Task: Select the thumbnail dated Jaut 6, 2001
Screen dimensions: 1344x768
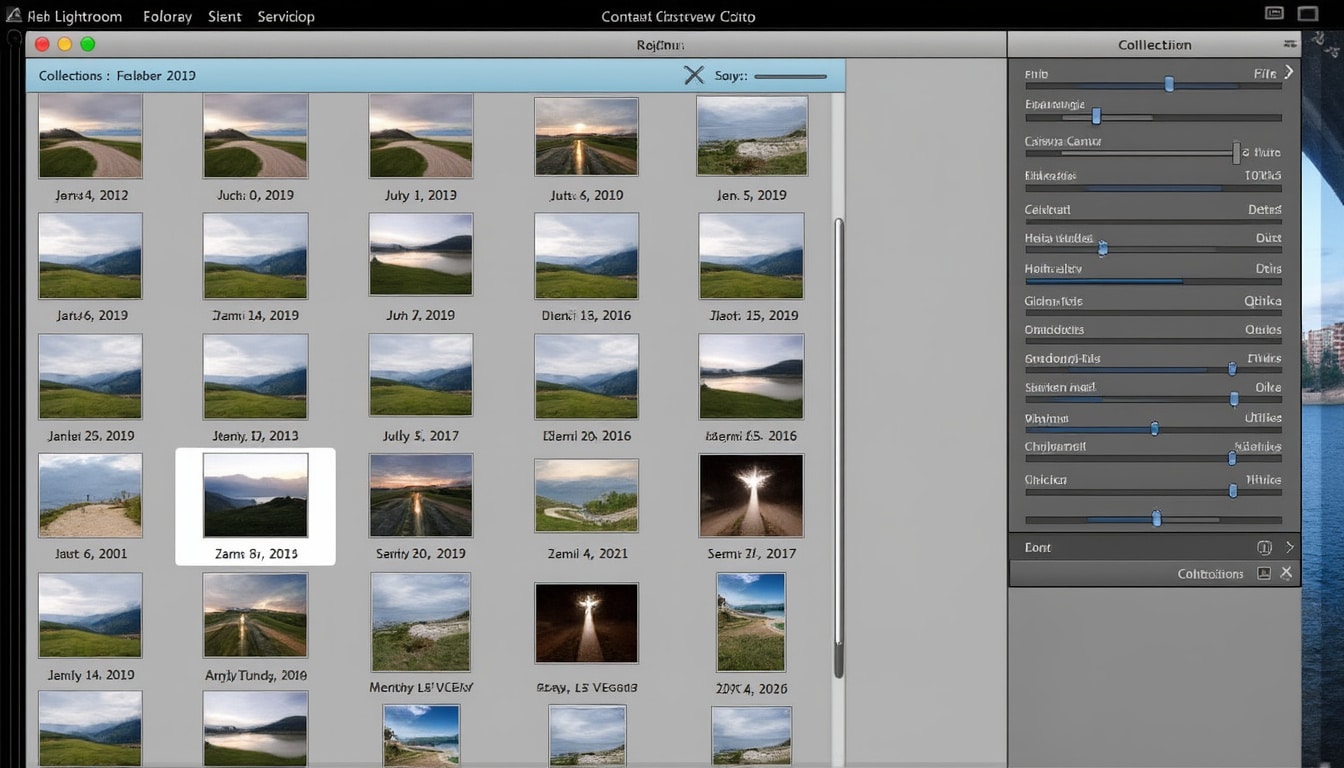Action: tap(90, 495)
